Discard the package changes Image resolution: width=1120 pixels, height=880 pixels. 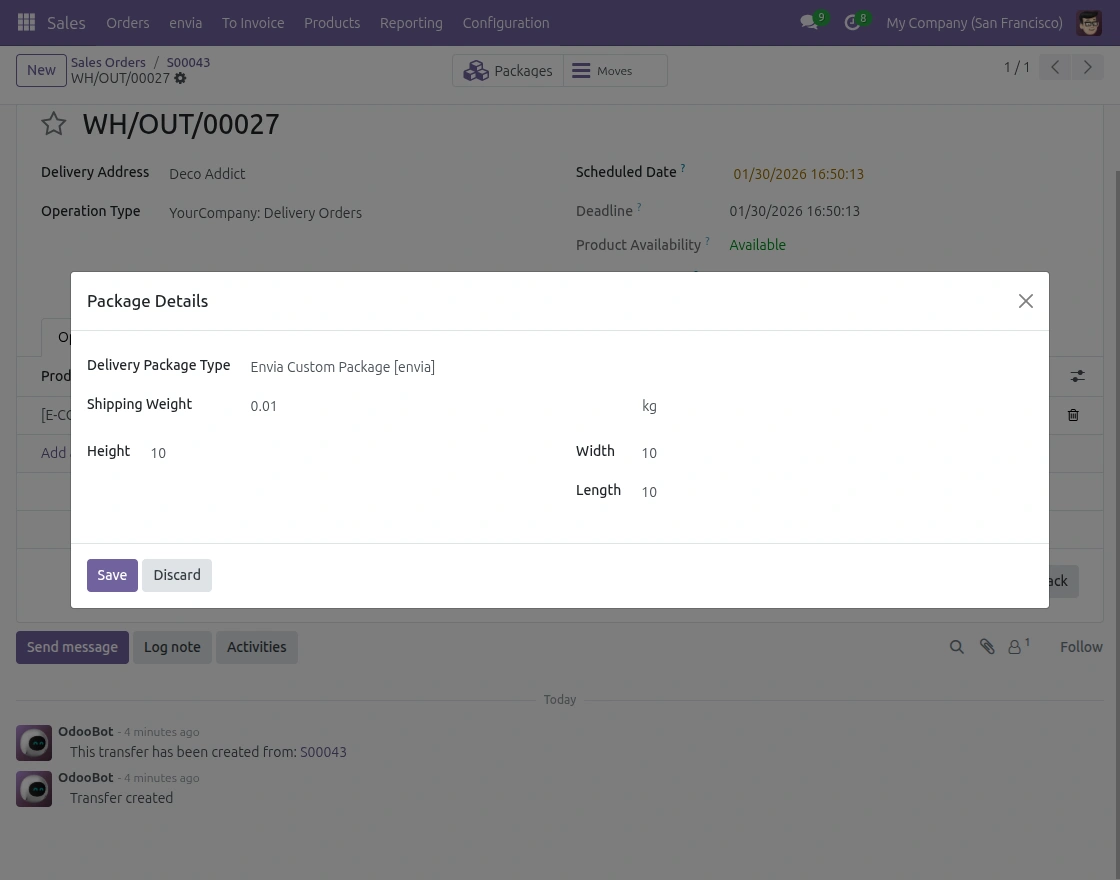point(177,575)
